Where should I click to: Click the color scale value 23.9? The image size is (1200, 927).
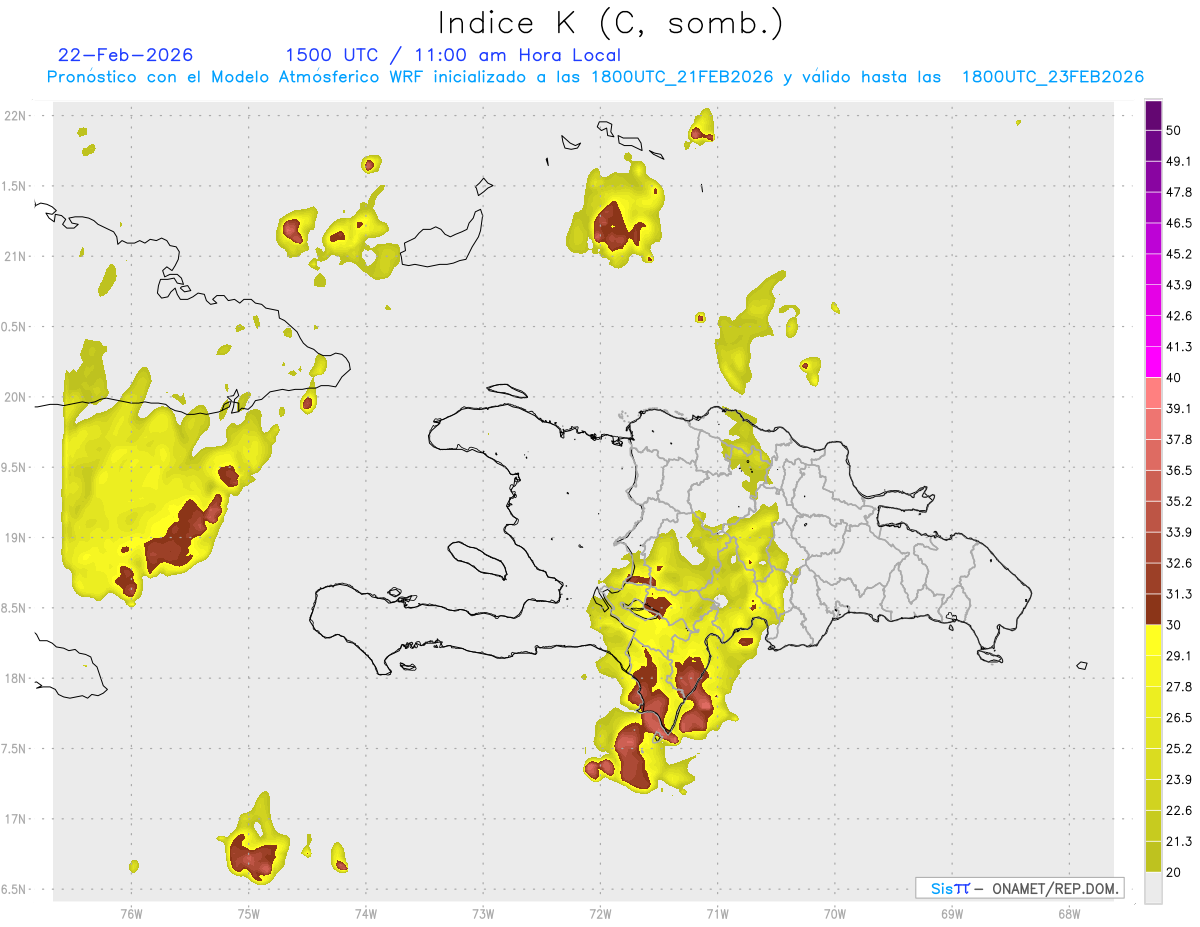(1179, 781)
